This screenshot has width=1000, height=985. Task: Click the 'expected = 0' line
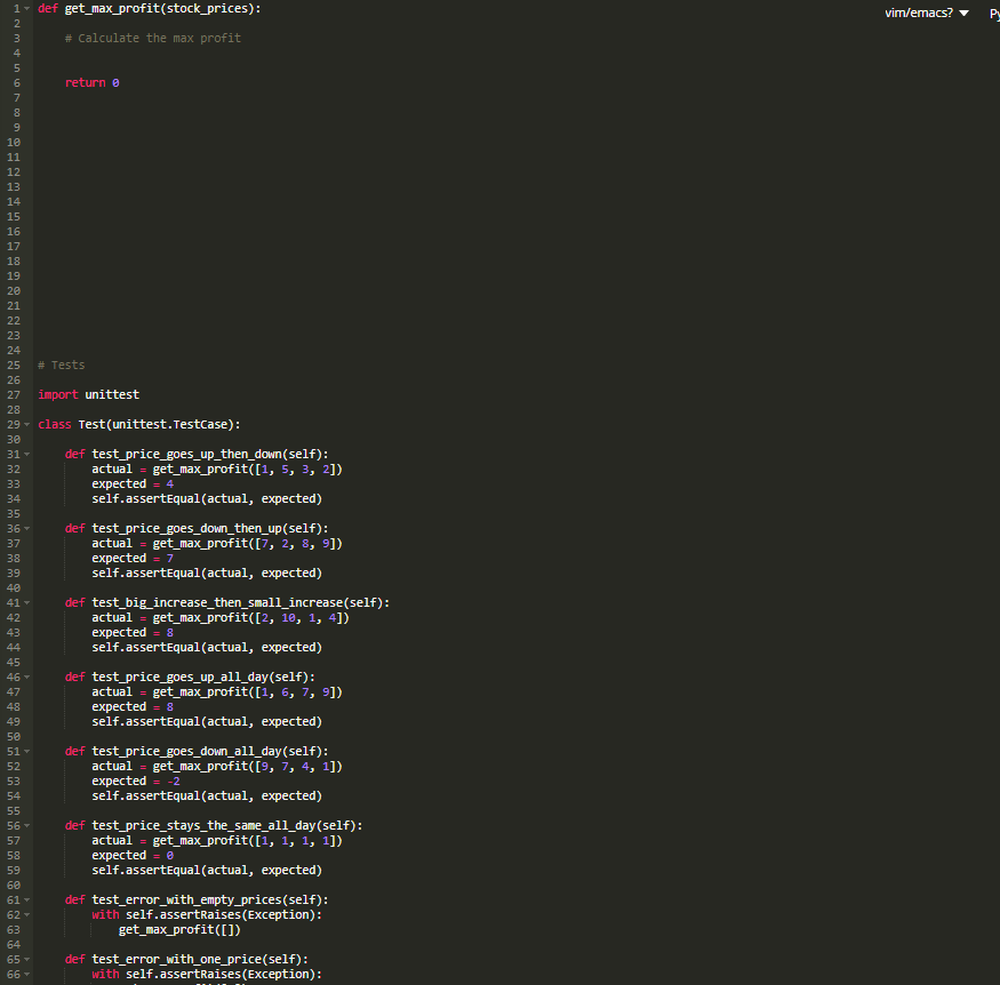tap(133, 855)
